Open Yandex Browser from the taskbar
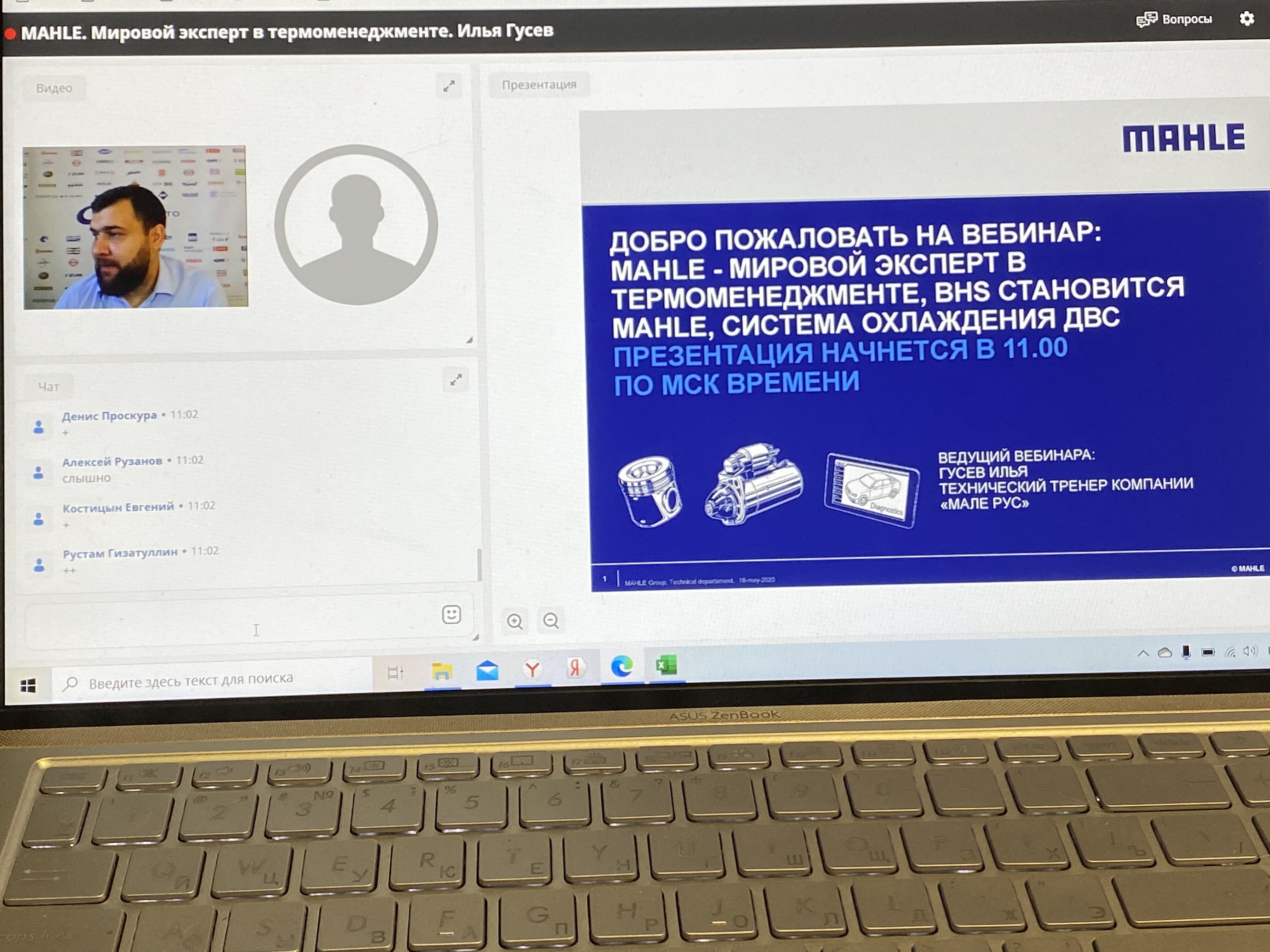Viewport: 1270px width, 952px height. click(x=532, y=669)
